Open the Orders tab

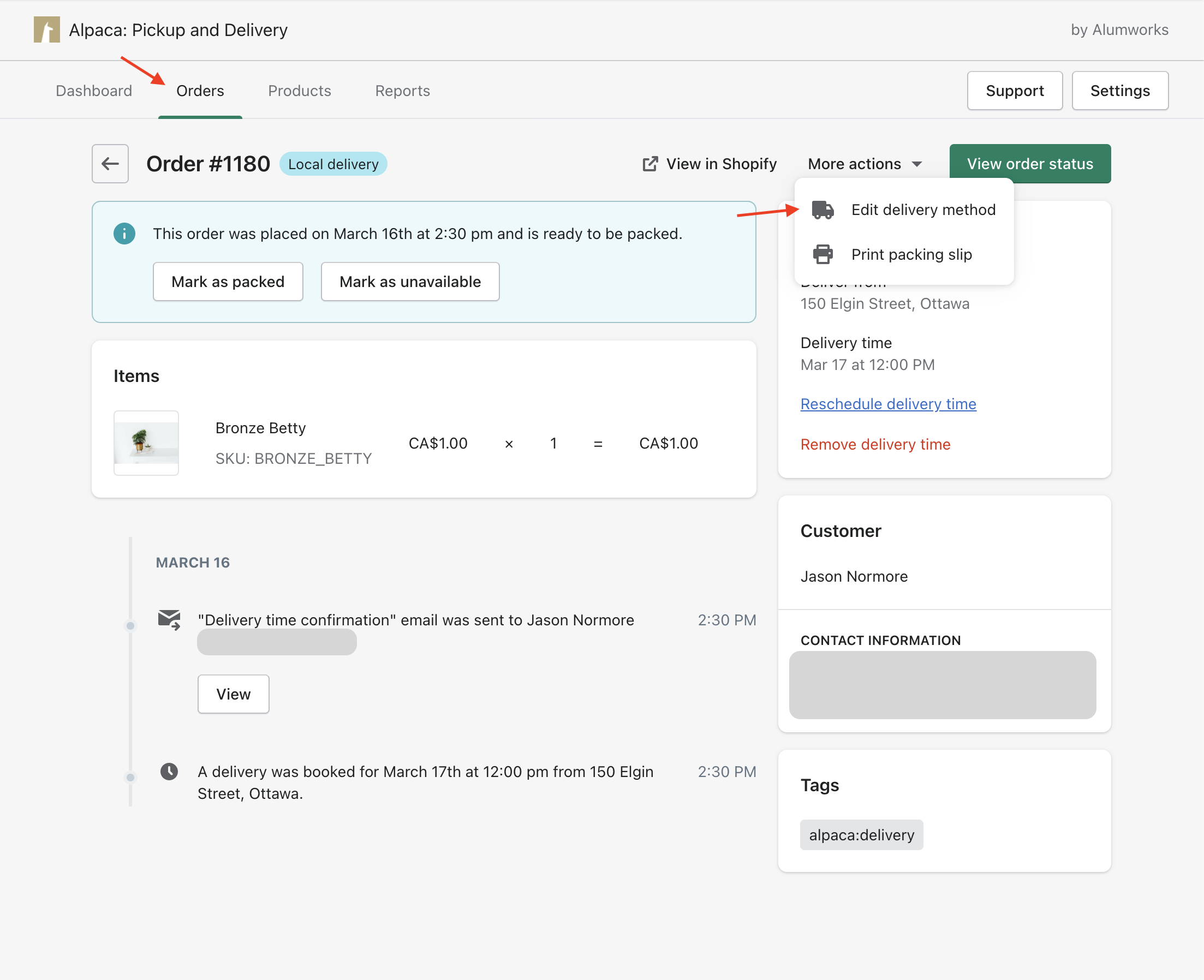200,90
